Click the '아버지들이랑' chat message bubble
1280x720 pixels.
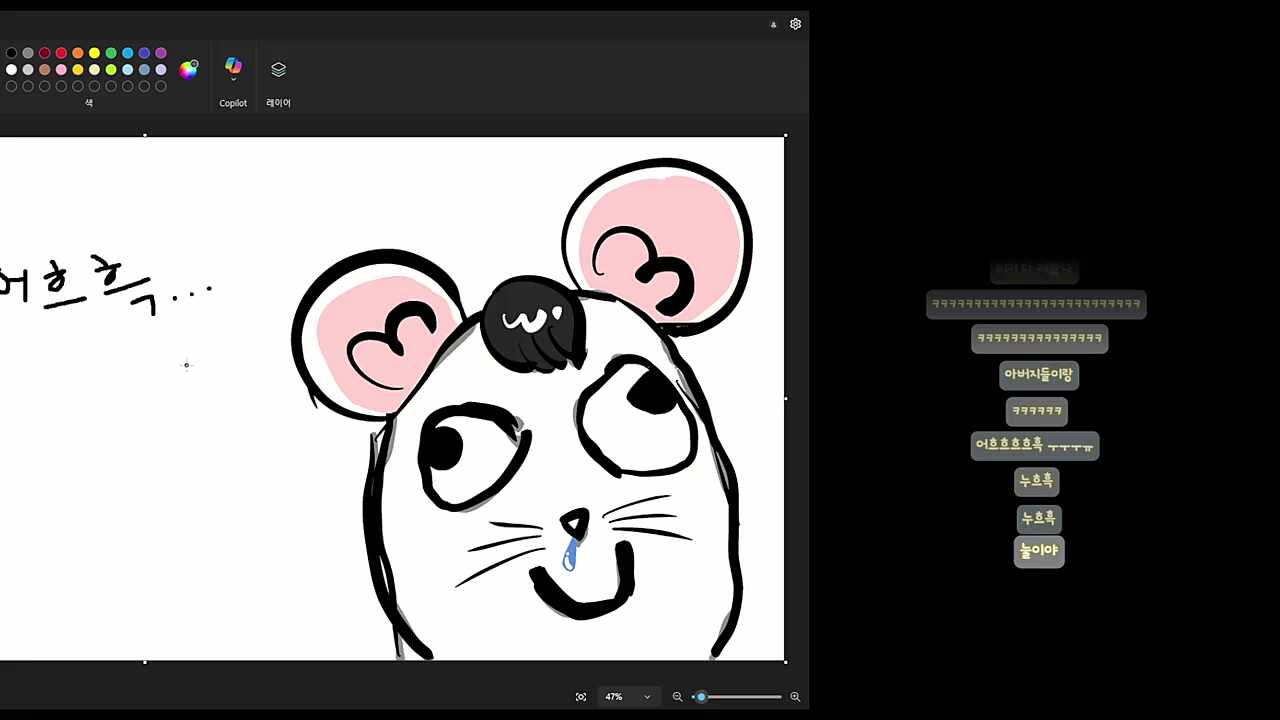tap(1038, 375)
